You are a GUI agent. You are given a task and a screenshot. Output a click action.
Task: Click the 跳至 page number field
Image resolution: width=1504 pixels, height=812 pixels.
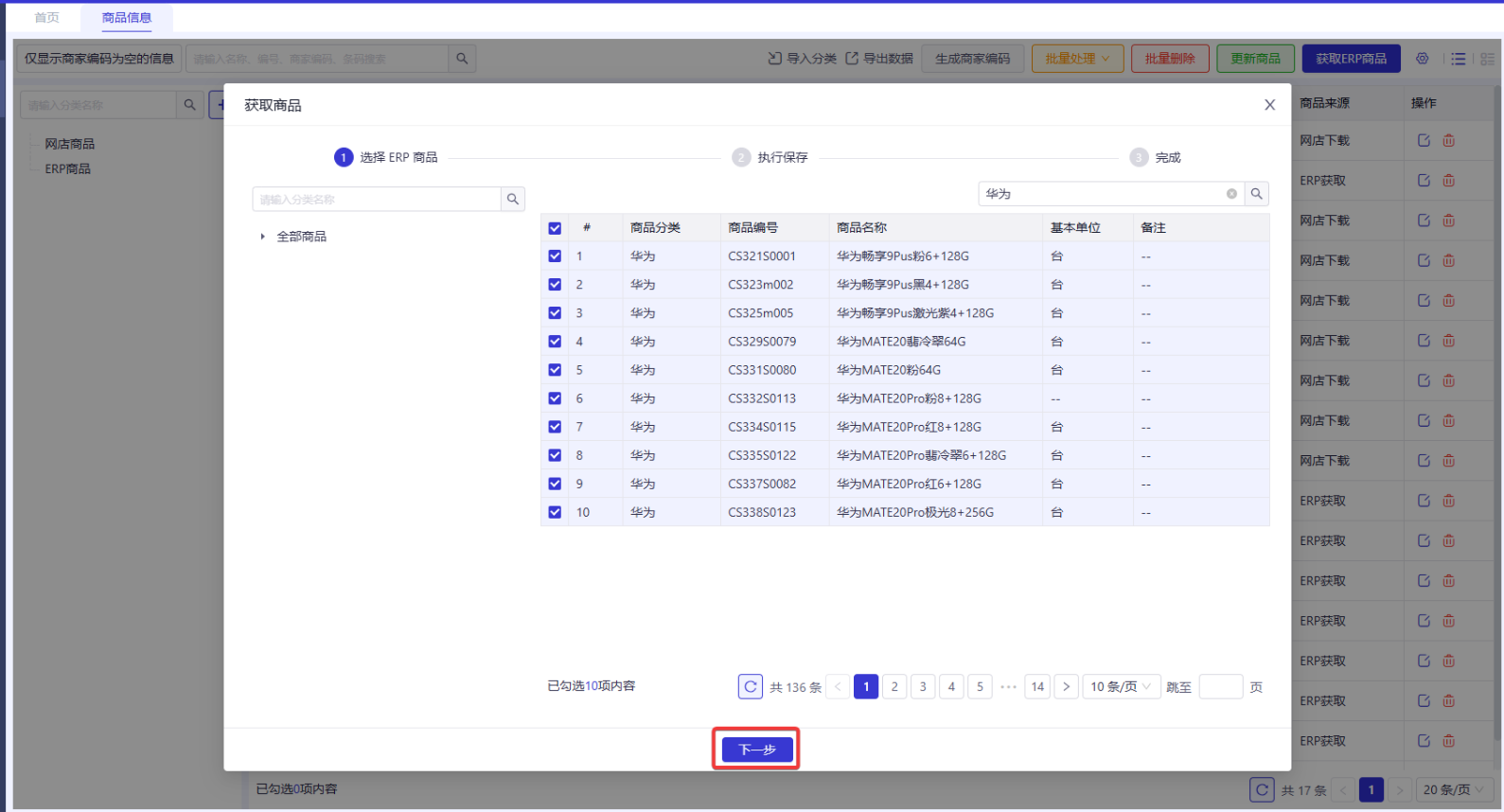point(1220,687)
